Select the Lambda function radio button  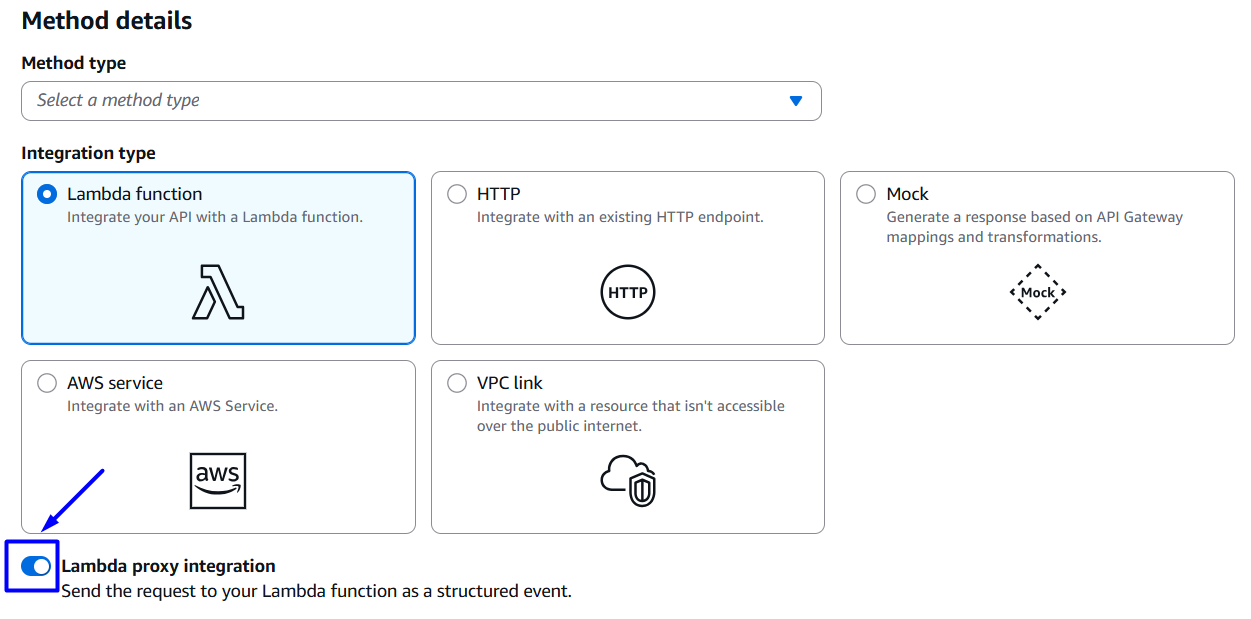pyautogui.click(x=47, y=194)
